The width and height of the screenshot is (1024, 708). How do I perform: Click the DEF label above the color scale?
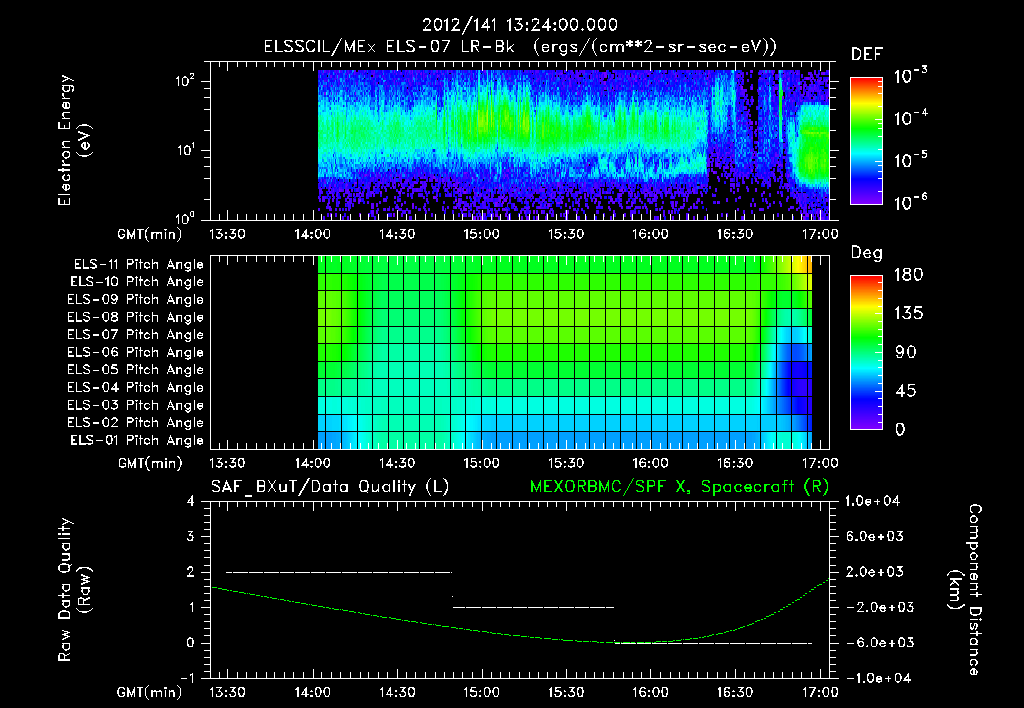point(866,55)
